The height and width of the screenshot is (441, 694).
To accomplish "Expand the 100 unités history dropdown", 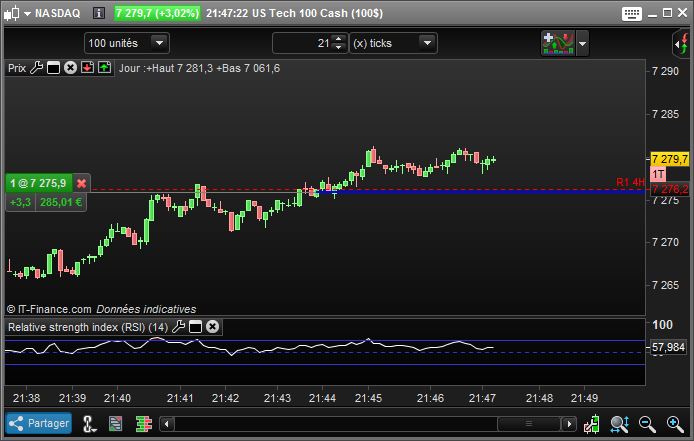I will coord(159,43).
